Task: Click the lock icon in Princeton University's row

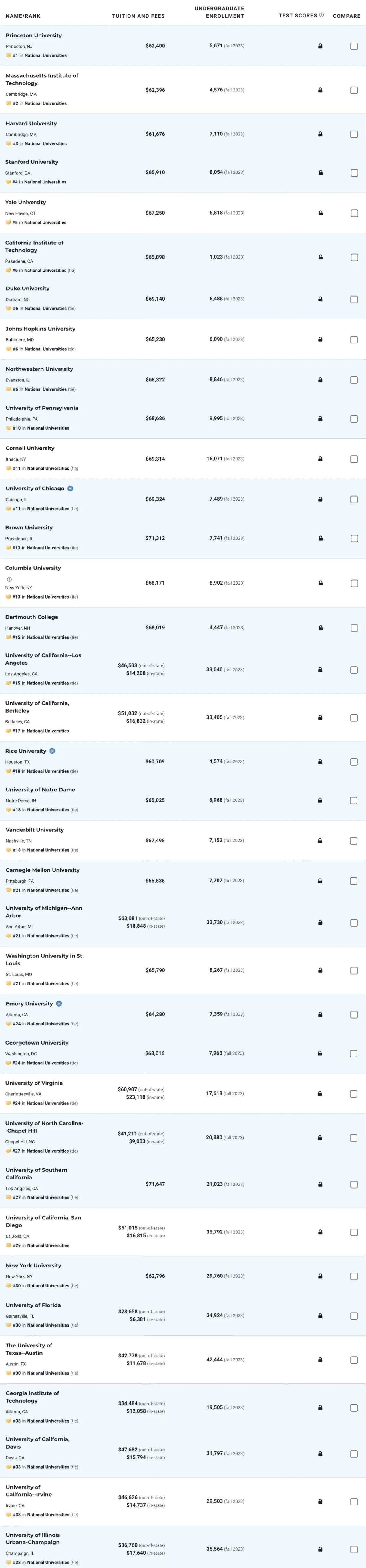Action: [320, 46]
